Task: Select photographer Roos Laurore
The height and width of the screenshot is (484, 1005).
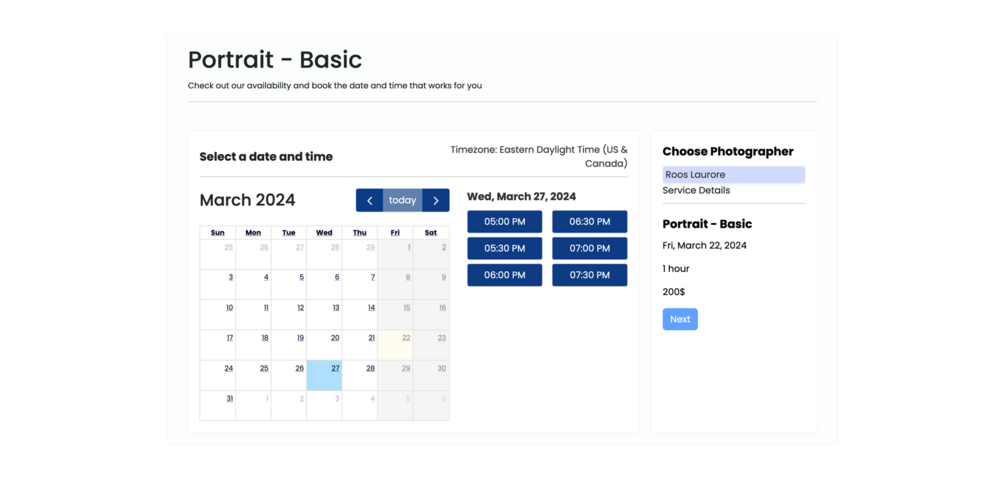Action: pyautogui.click(x=733, y=175)
